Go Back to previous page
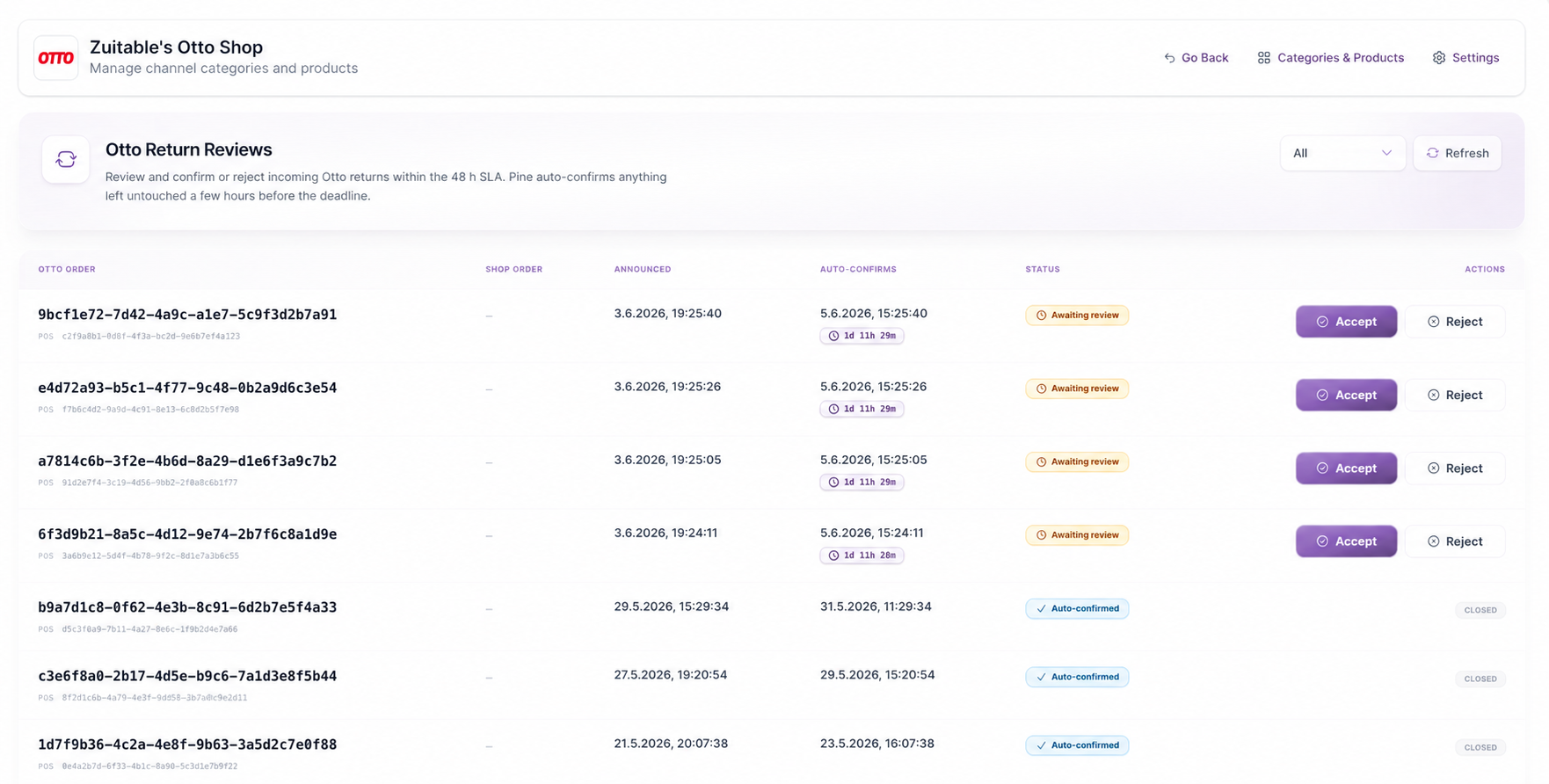1549x784 pixels. (1196, 58)
